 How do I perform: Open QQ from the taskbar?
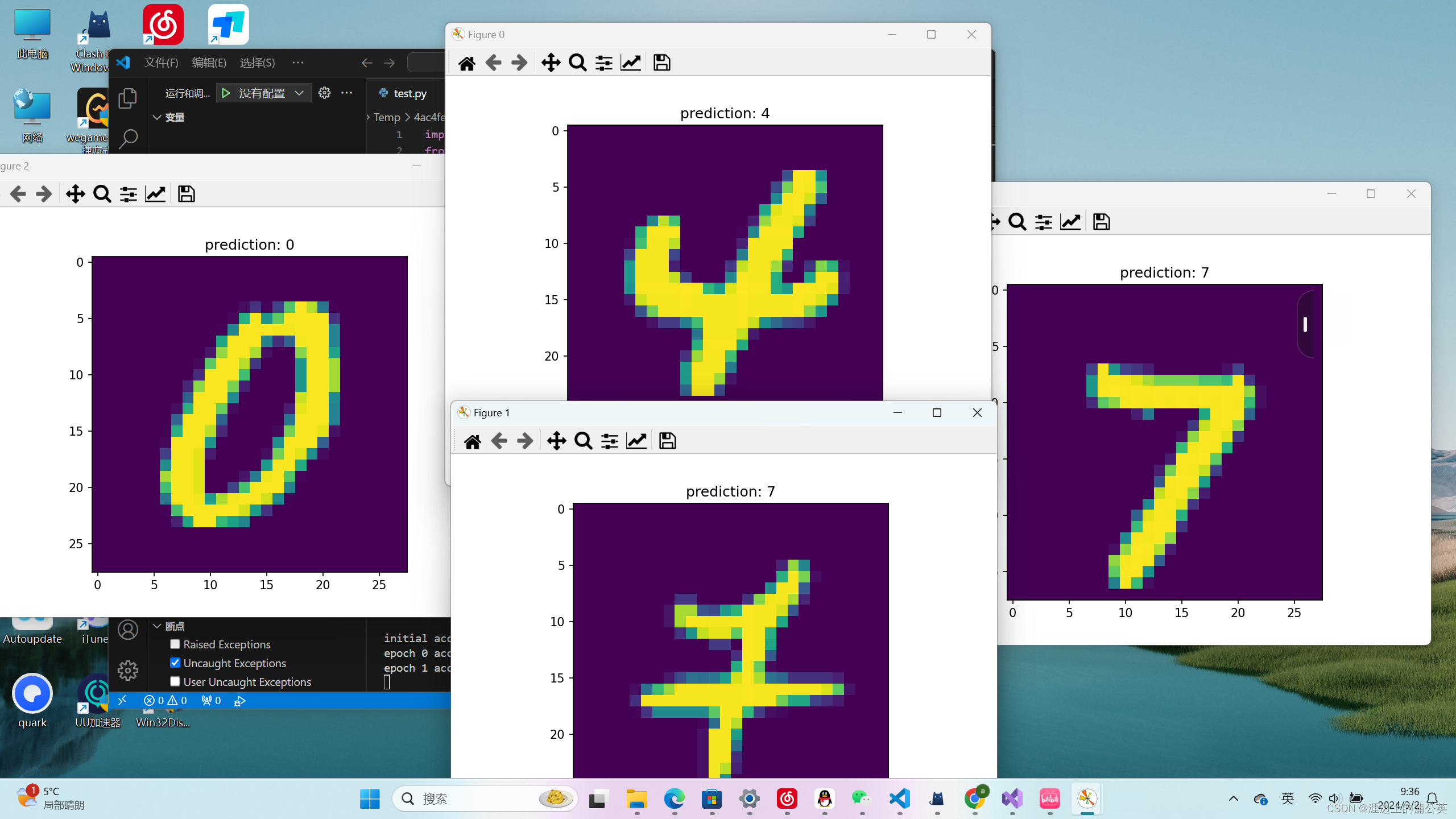(x=825, y=799)
